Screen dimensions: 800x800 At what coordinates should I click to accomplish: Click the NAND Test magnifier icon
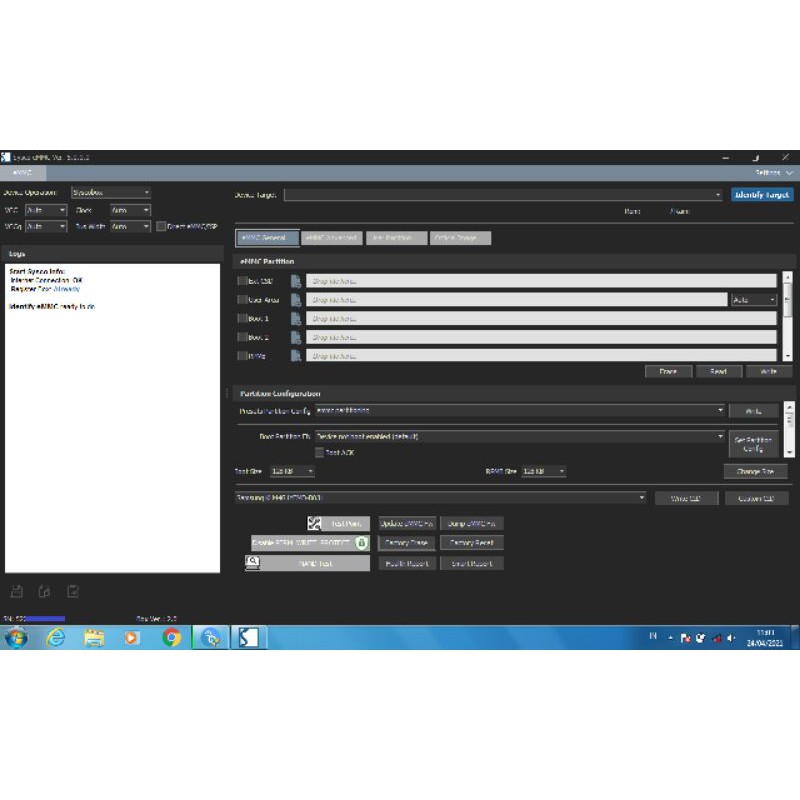coord(253,563)
